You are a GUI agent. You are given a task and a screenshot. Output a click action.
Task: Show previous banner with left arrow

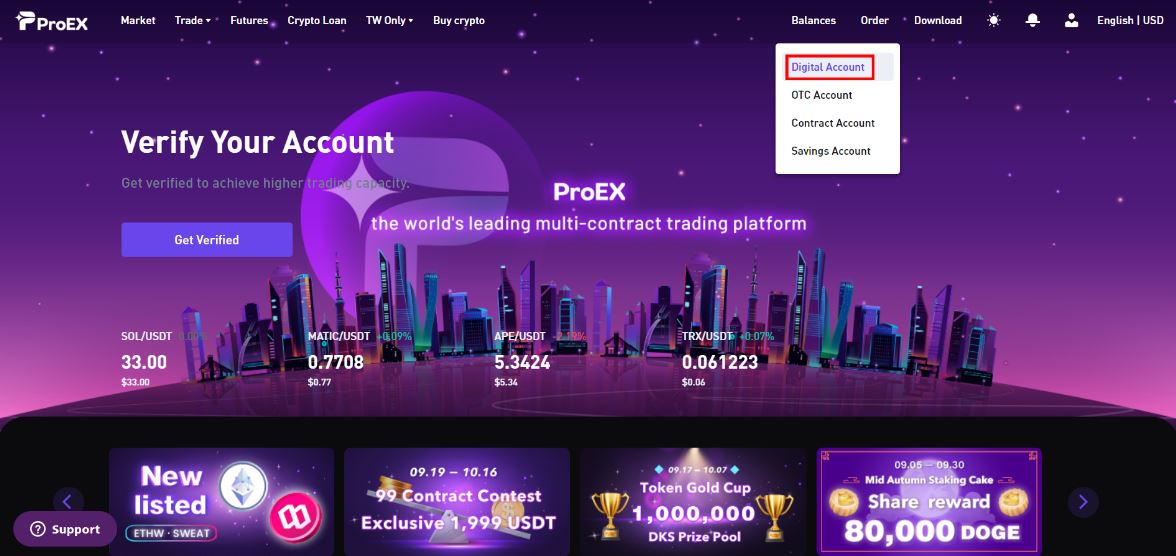point(68,502)
